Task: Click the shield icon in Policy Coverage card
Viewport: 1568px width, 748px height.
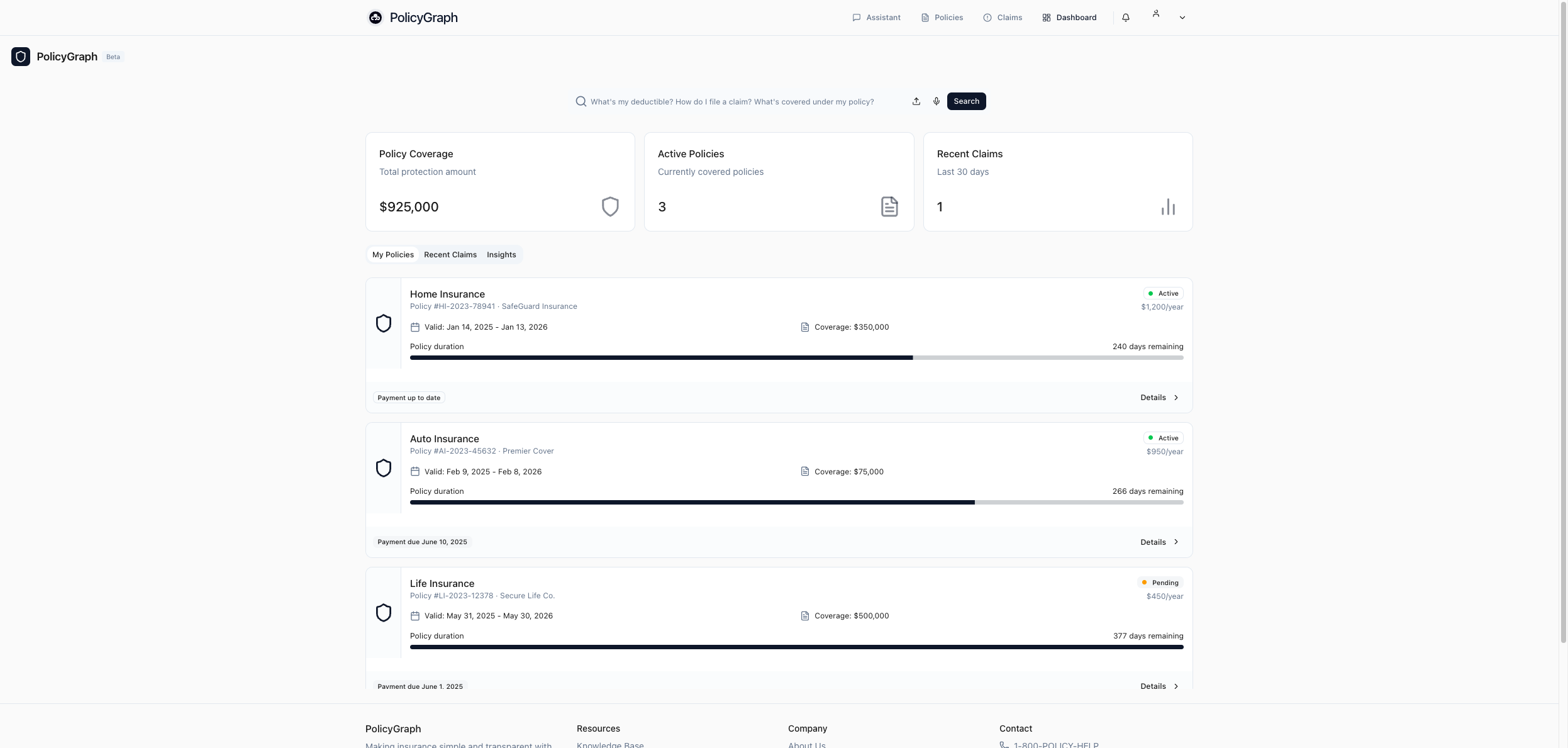Action: (x=610, y=206)
